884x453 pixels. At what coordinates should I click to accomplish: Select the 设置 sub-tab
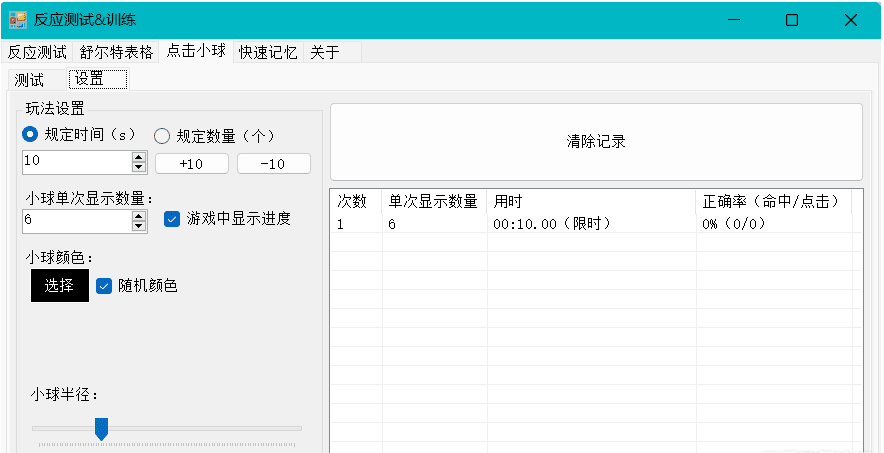click(98, 79)
